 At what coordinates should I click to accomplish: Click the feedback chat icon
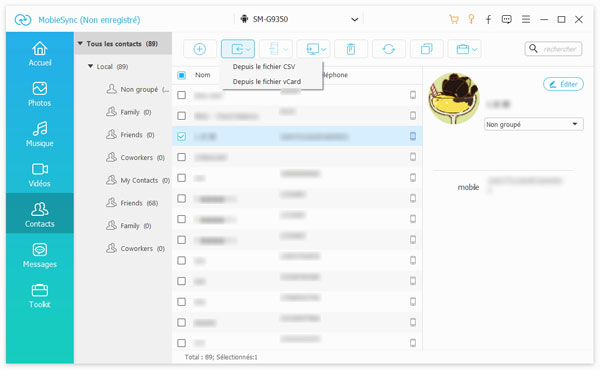507,19
